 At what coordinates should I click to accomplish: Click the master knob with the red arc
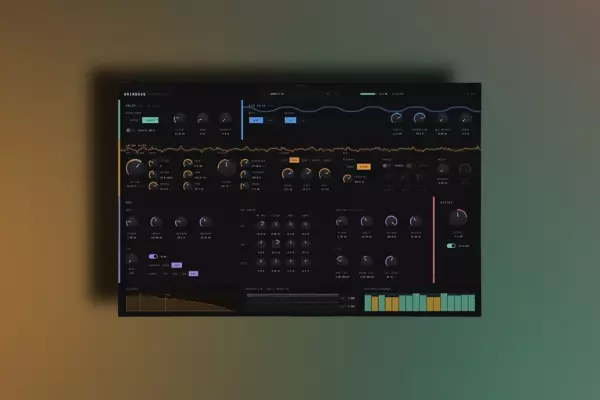coord(458,218)
